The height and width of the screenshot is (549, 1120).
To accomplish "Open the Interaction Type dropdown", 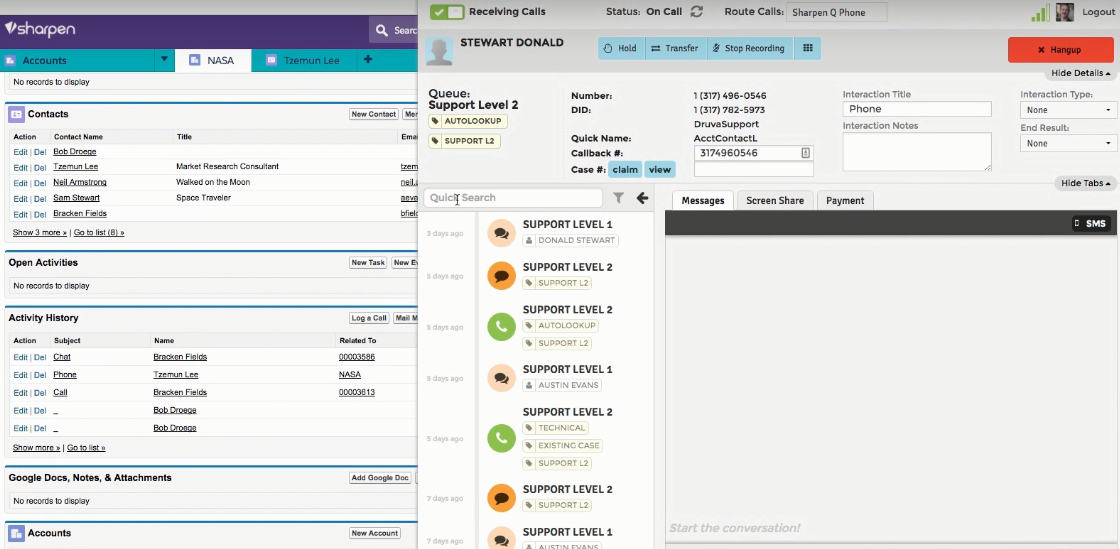I will (1068, 110).
